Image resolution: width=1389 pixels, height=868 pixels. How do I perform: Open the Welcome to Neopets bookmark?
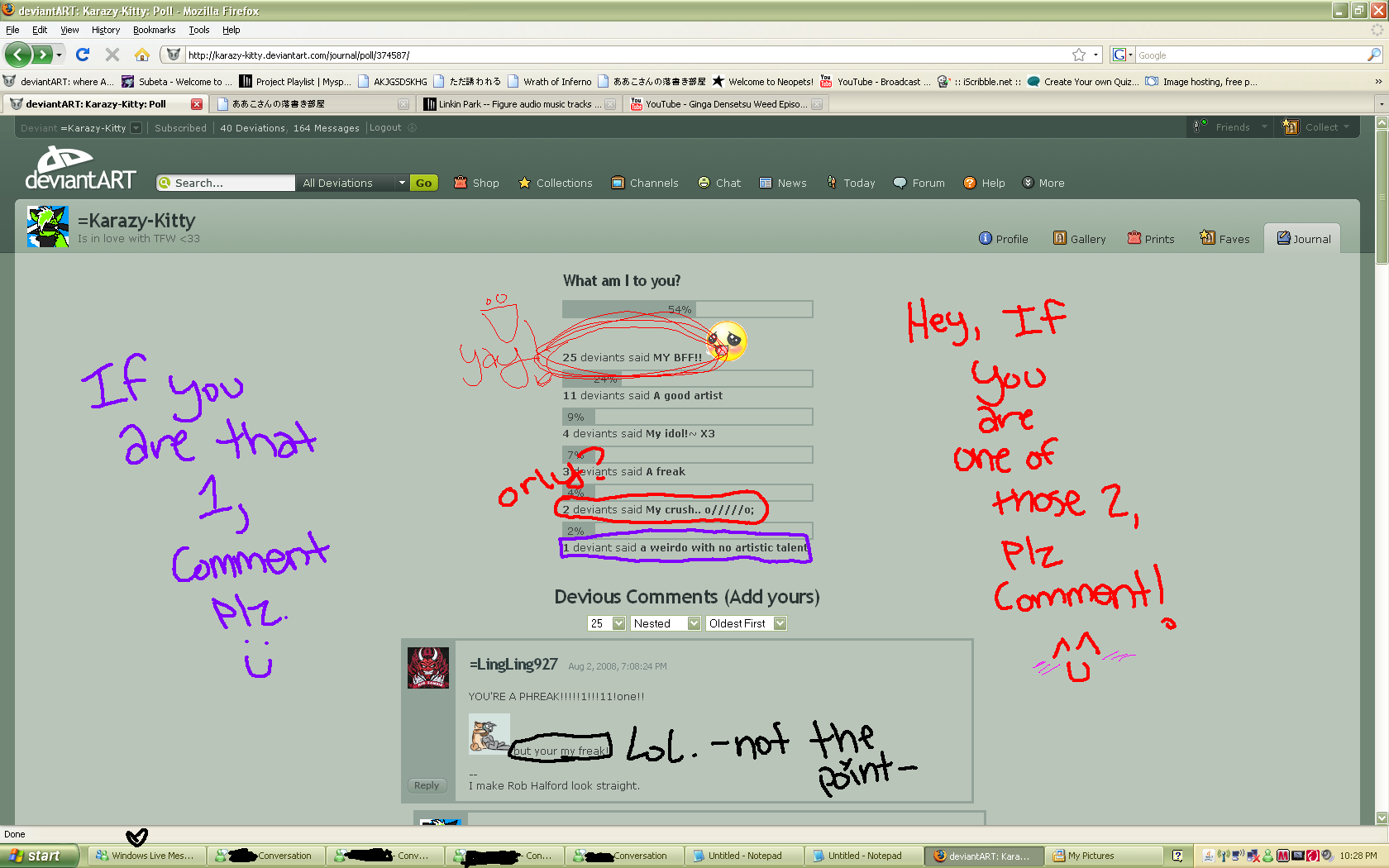click(x=763, y=81)
